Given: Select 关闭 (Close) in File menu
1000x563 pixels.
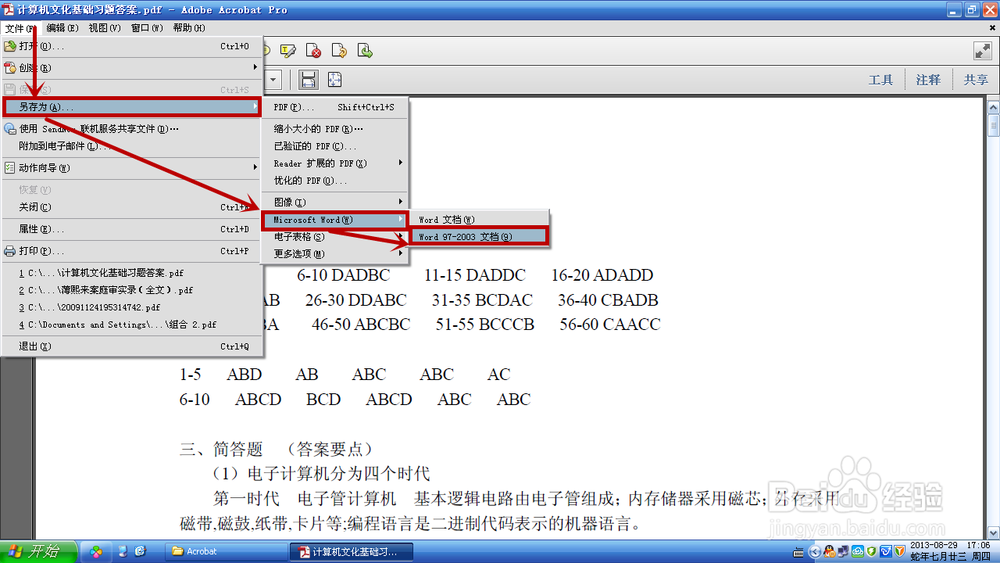Looking at the screenshot, I should point(131,207).
